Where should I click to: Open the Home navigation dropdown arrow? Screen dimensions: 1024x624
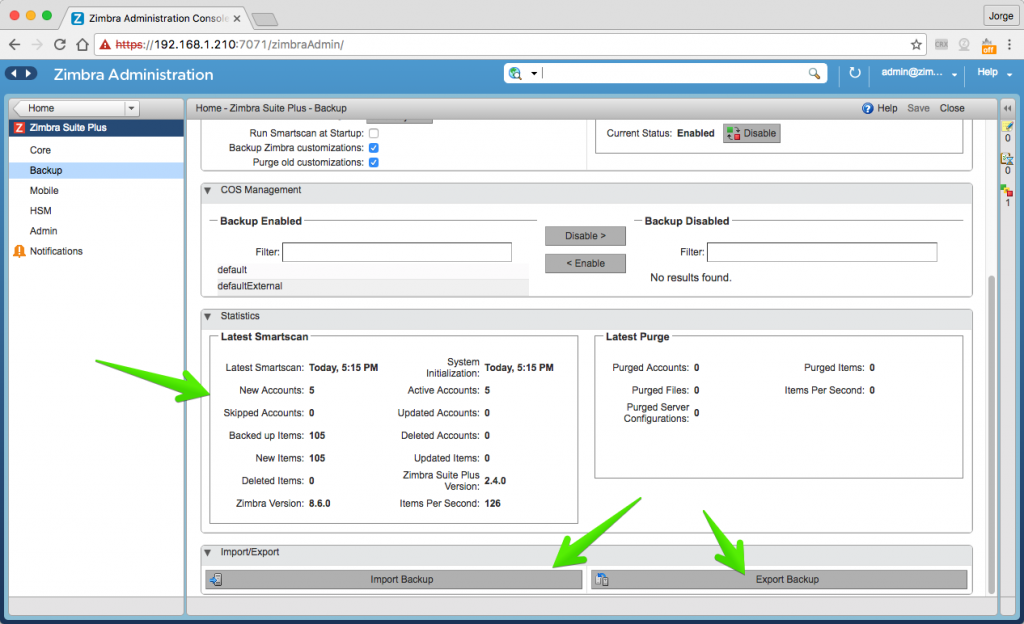[131, 108]
